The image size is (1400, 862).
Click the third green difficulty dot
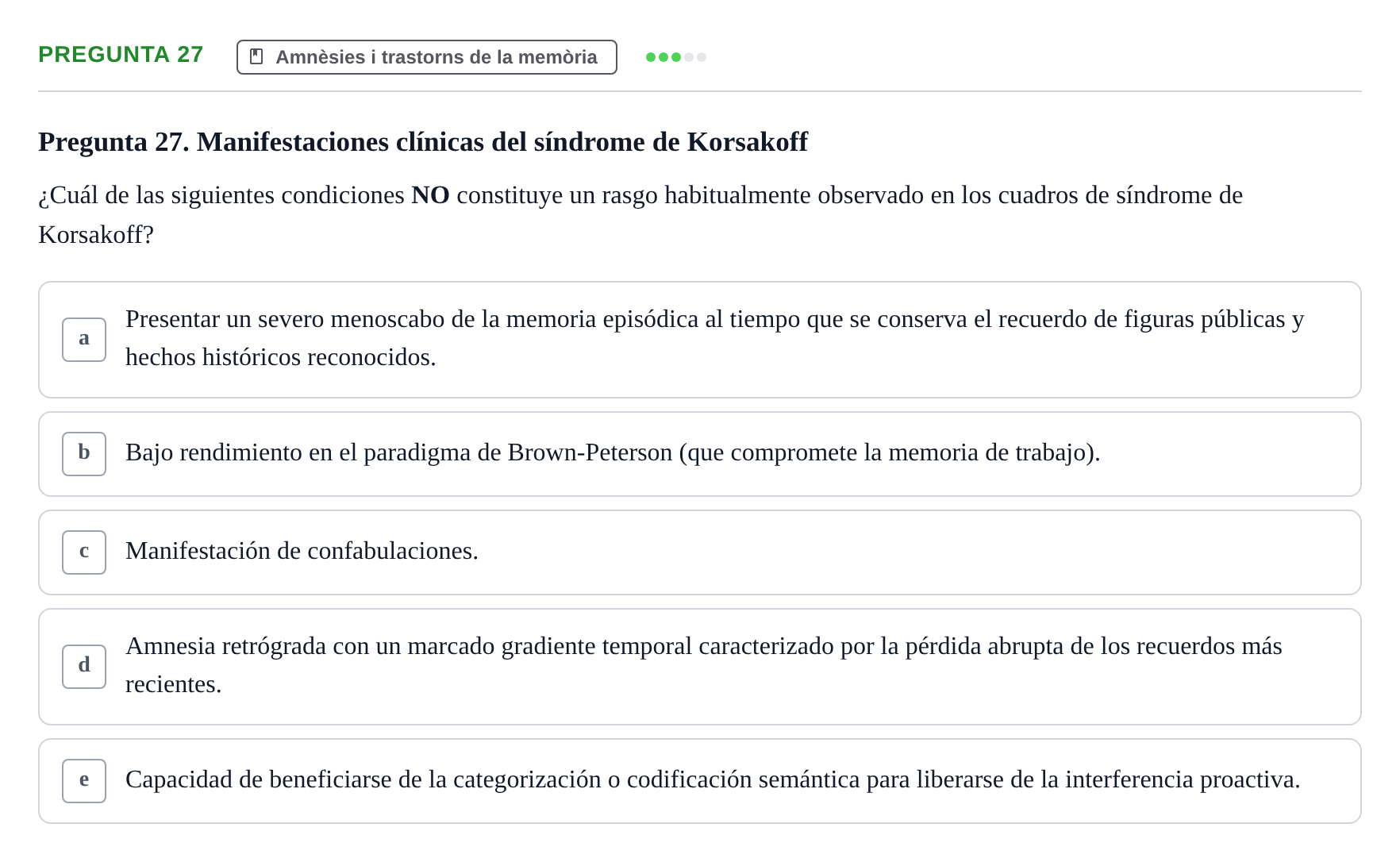click(x=676, y=57)
